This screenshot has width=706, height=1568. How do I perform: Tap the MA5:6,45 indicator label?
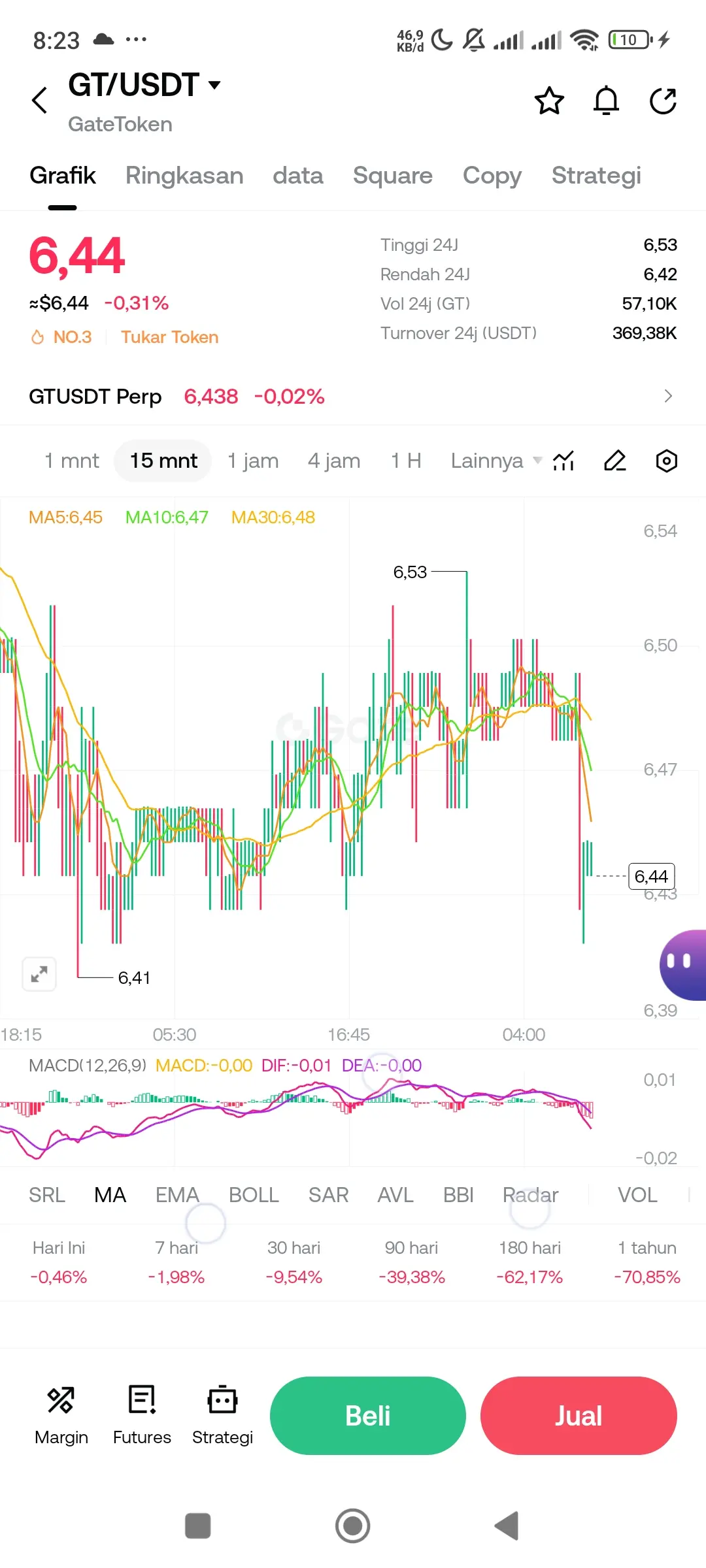(65, 517)
